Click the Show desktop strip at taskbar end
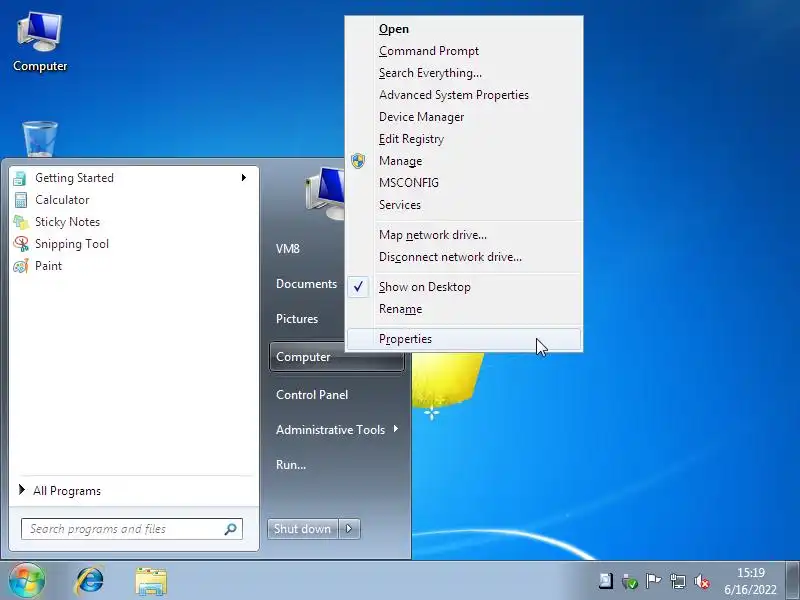The width and height of the screenshot is (800, 600). click(x=792, y=581)
